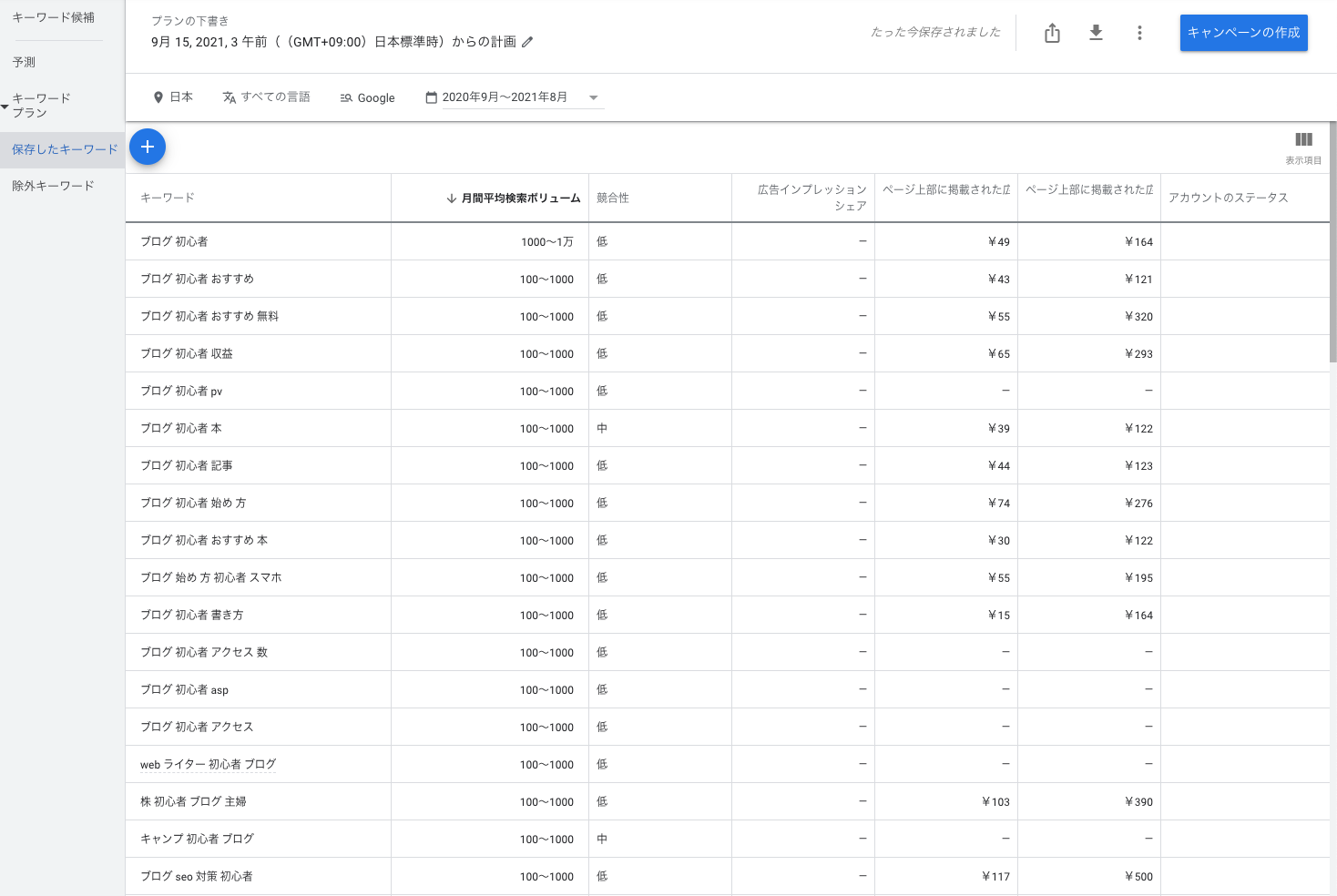Download the keyword plan
The height and width of the screenshot is (896, 1337).
[1096, 33]
